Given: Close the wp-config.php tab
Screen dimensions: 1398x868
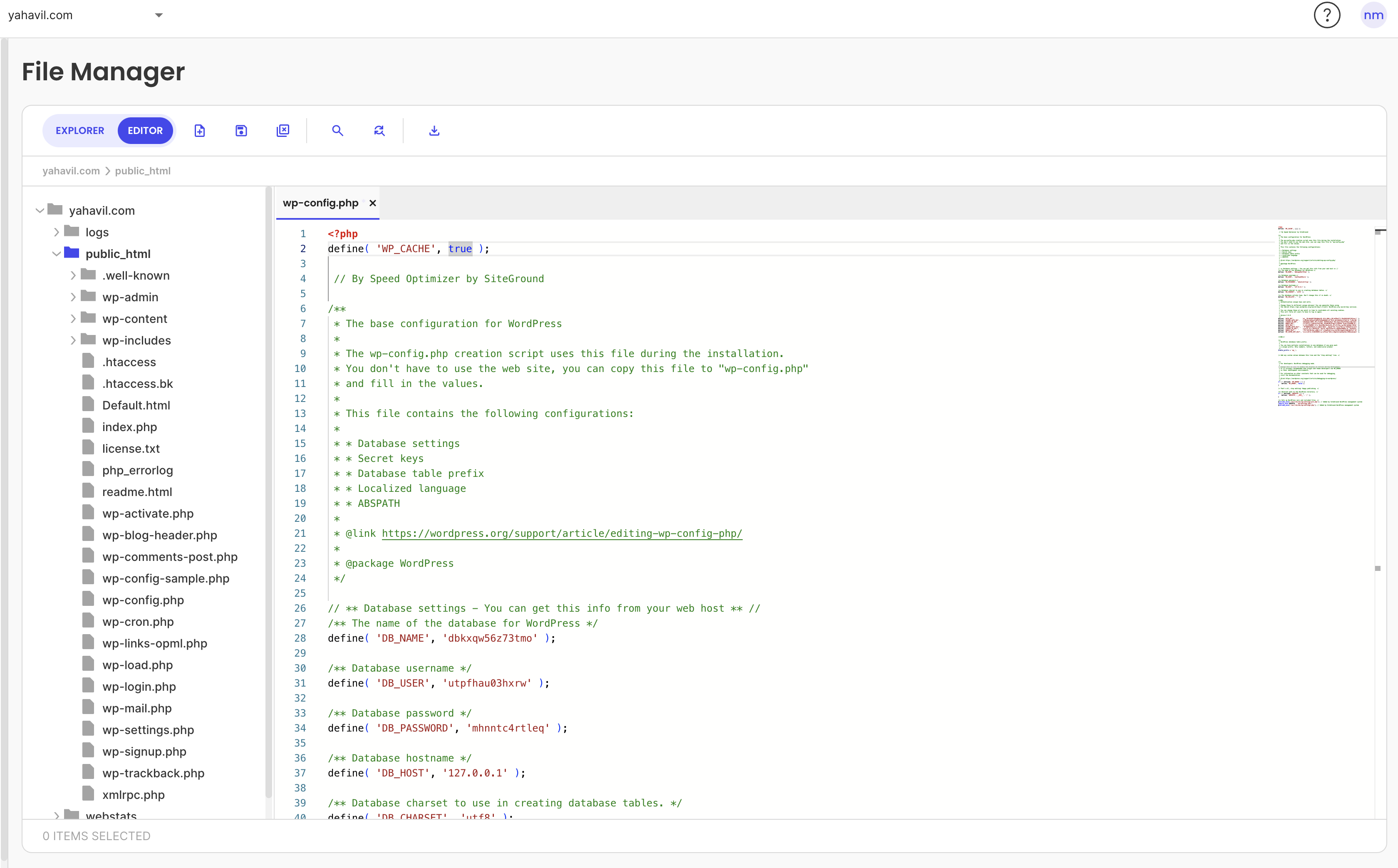Looking at the screenshot, I should point(372,203).
